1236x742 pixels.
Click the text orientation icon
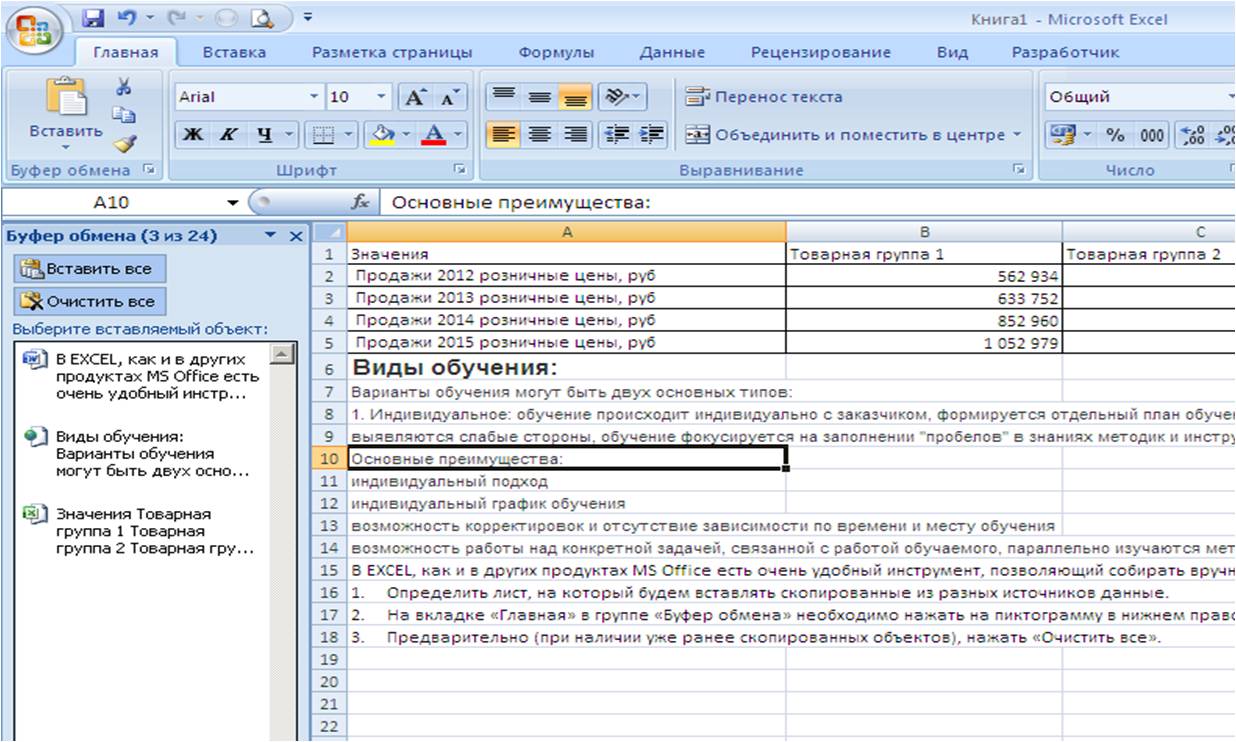point(620,97)
